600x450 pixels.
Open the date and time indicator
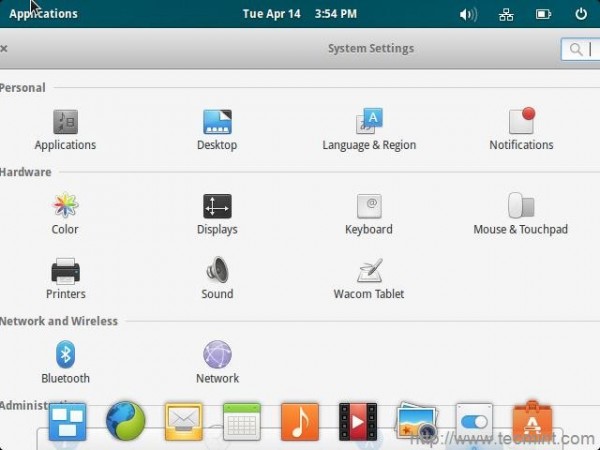point(300,14)
